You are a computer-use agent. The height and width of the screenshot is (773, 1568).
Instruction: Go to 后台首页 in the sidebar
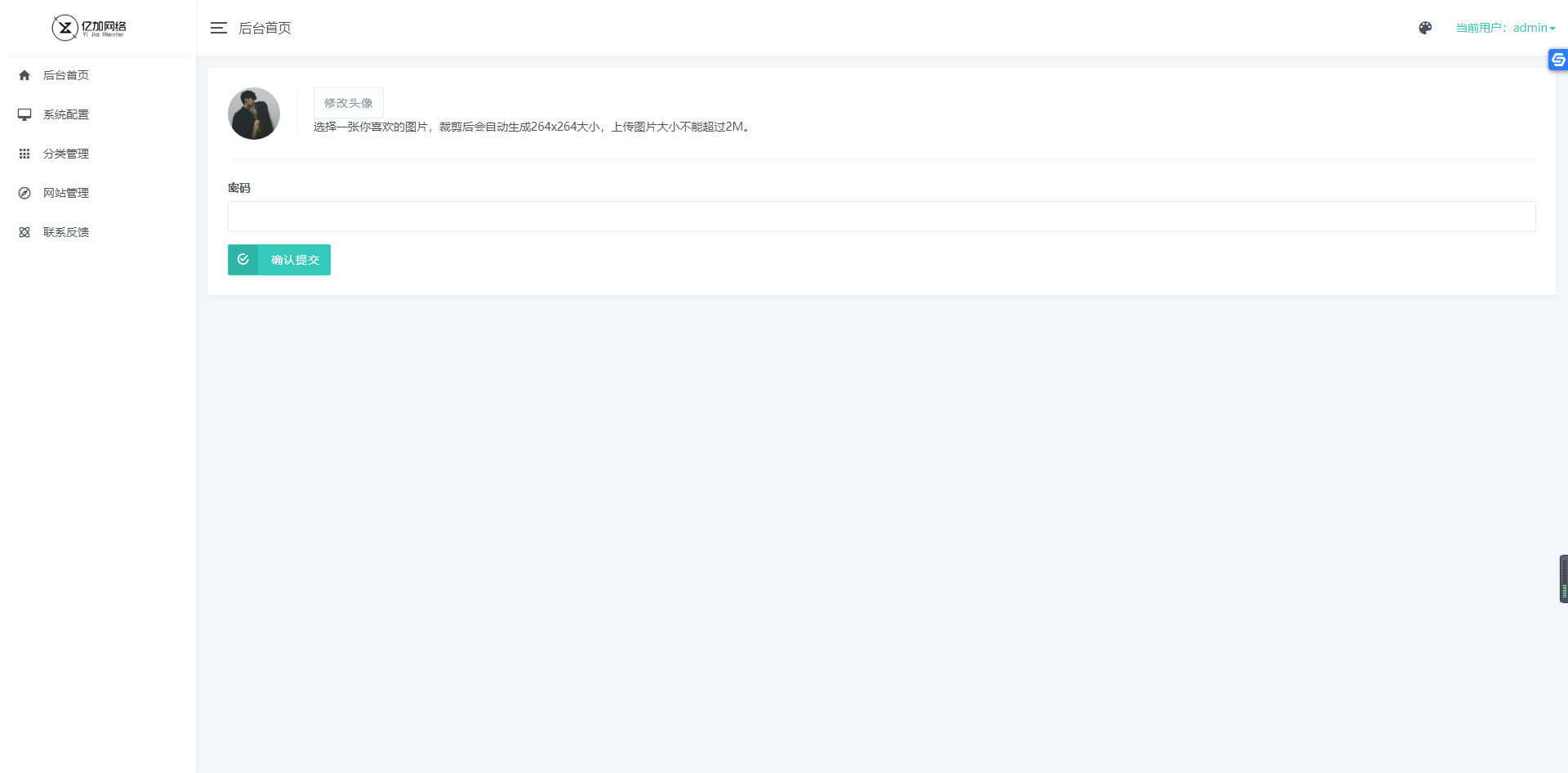[x=66, y=75]
